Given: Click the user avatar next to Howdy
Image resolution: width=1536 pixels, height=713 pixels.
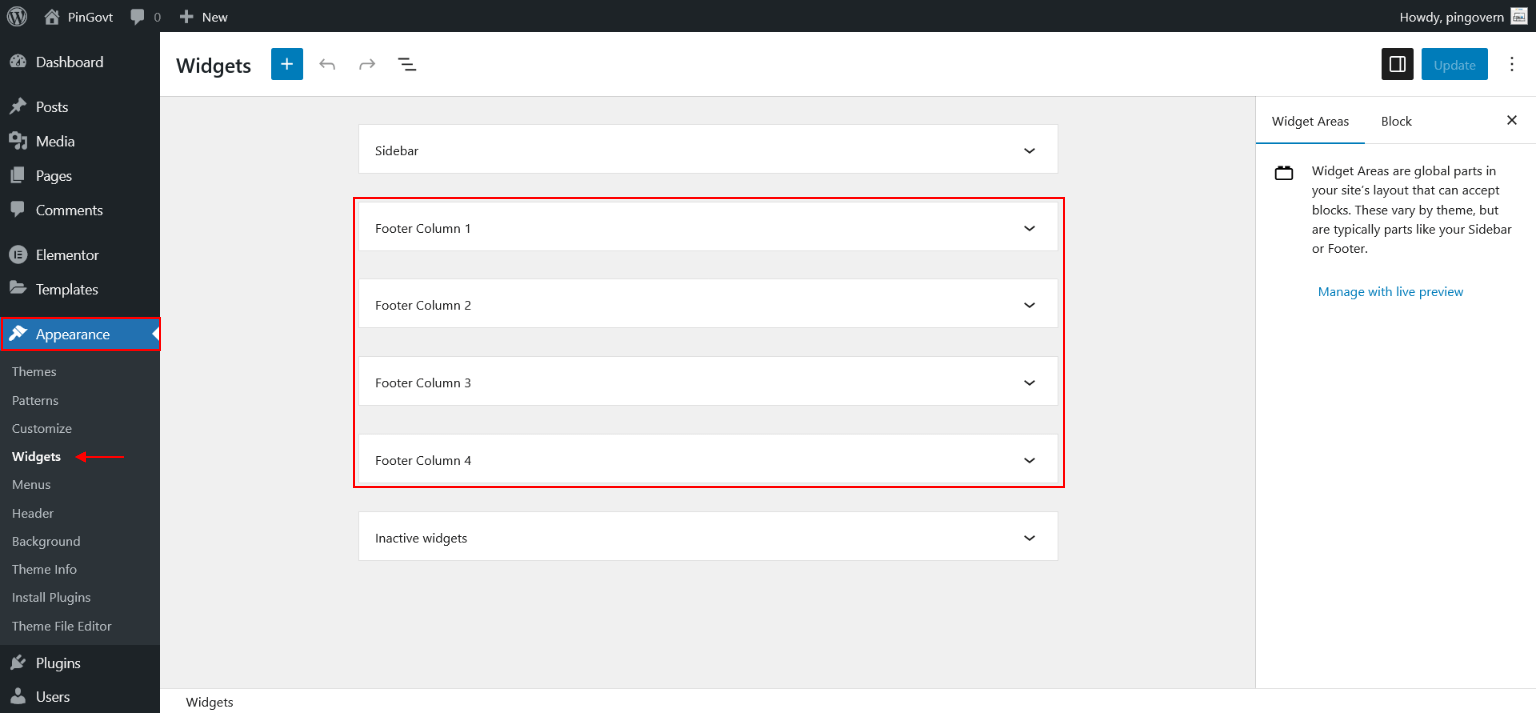Looking at the screenshot, I should 1518,16.
